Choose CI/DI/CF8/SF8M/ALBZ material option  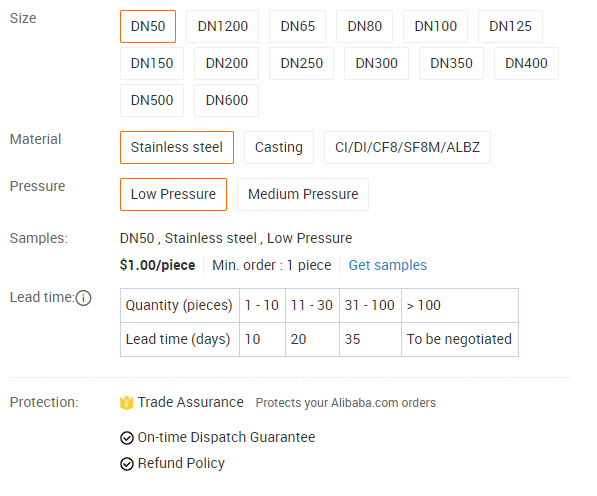[x=407, y=147]
